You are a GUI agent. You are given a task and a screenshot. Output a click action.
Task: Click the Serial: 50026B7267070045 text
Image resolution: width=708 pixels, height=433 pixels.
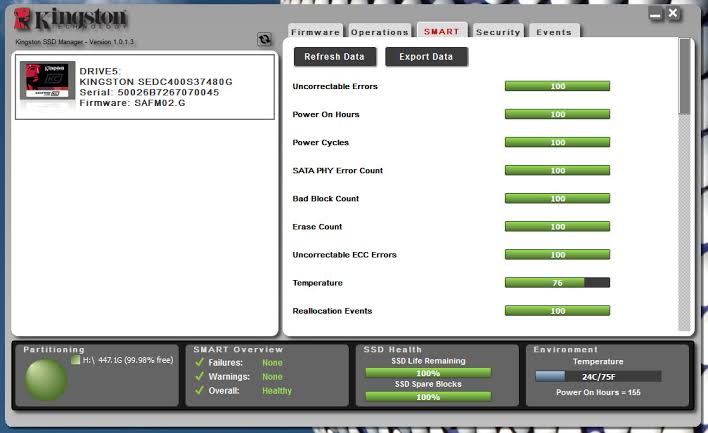(x=149, y=93)
